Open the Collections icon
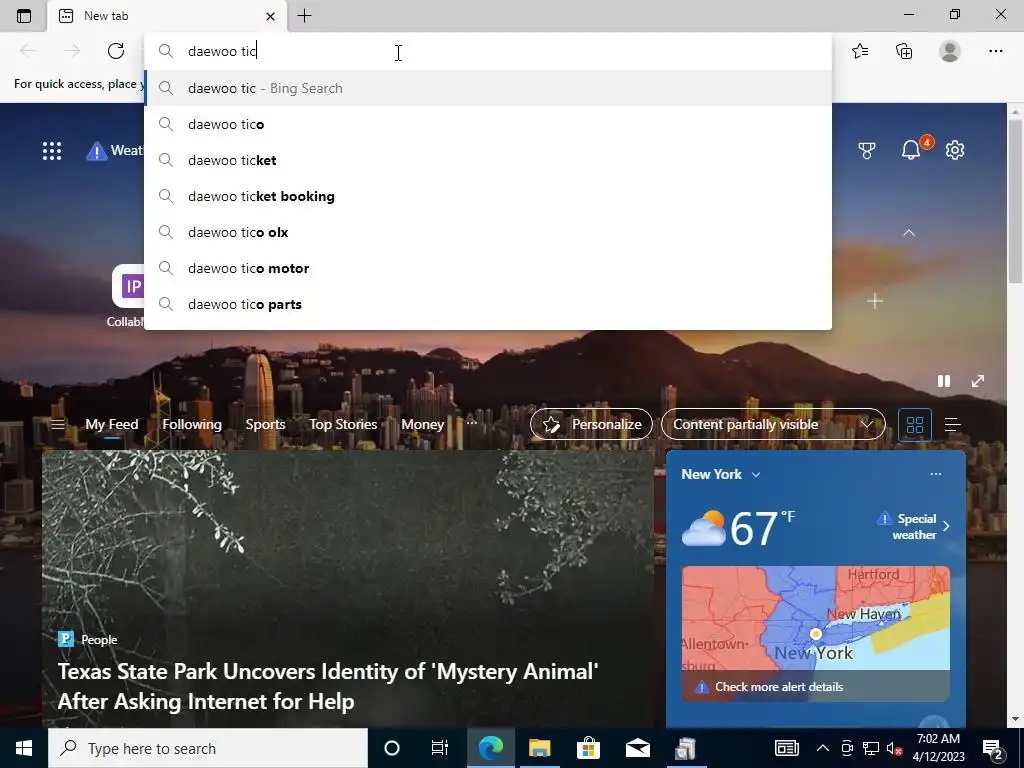Screen dimensions: 1024x768 [x=904, y=51]
